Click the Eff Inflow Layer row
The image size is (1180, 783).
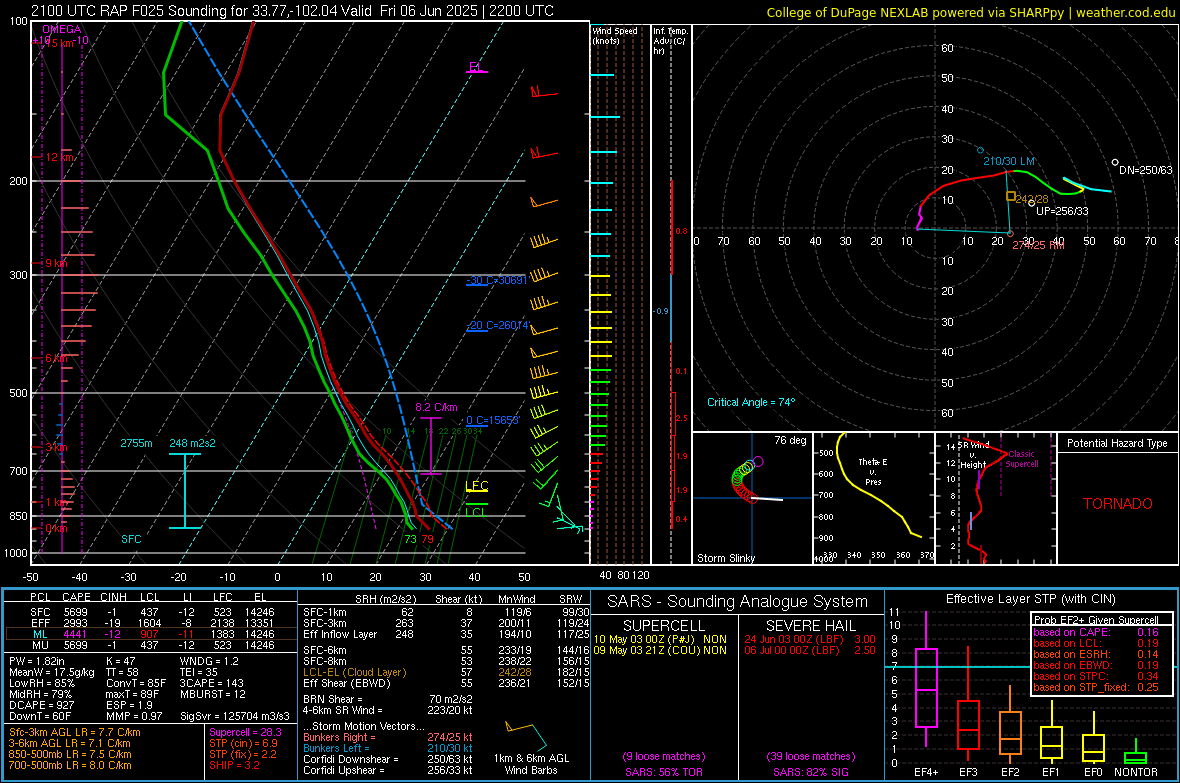446,634
